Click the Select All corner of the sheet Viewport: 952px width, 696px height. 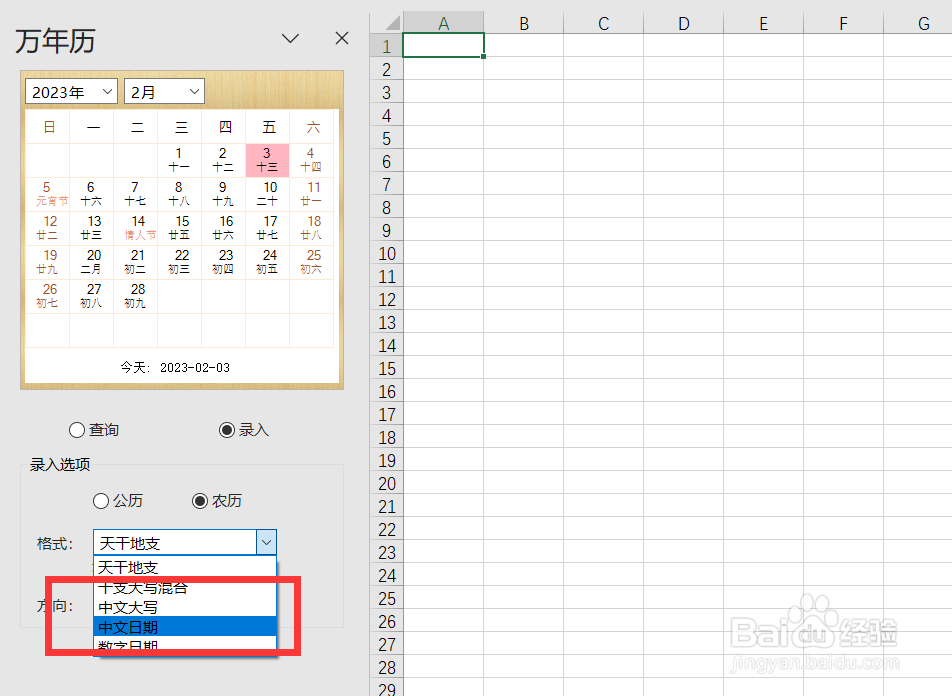387,23
